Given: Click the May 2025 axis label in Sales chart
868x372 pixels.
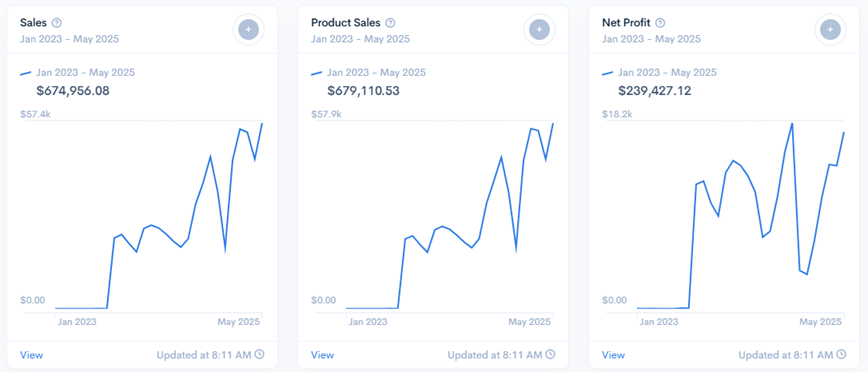Looking at the screenshot, I should (x=240, y=322).
